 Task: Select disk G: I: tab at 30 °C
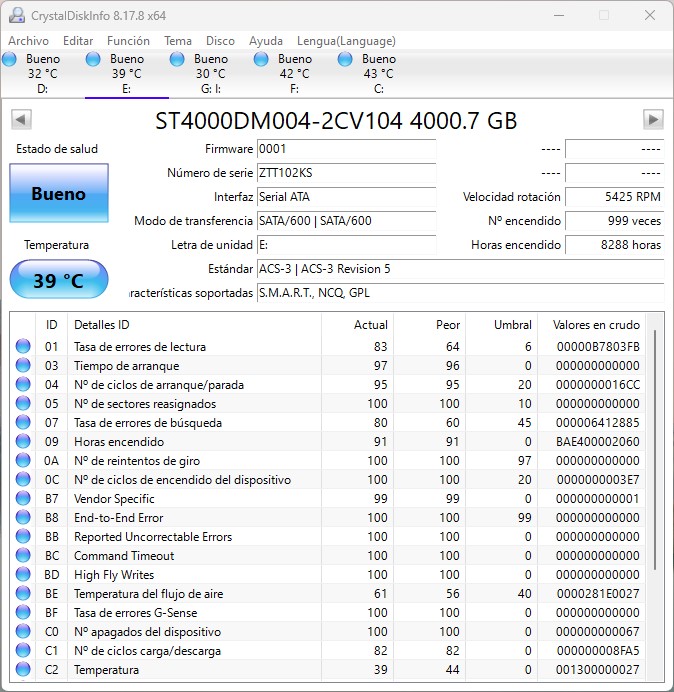pyautogui.click(x=211, y=73)
